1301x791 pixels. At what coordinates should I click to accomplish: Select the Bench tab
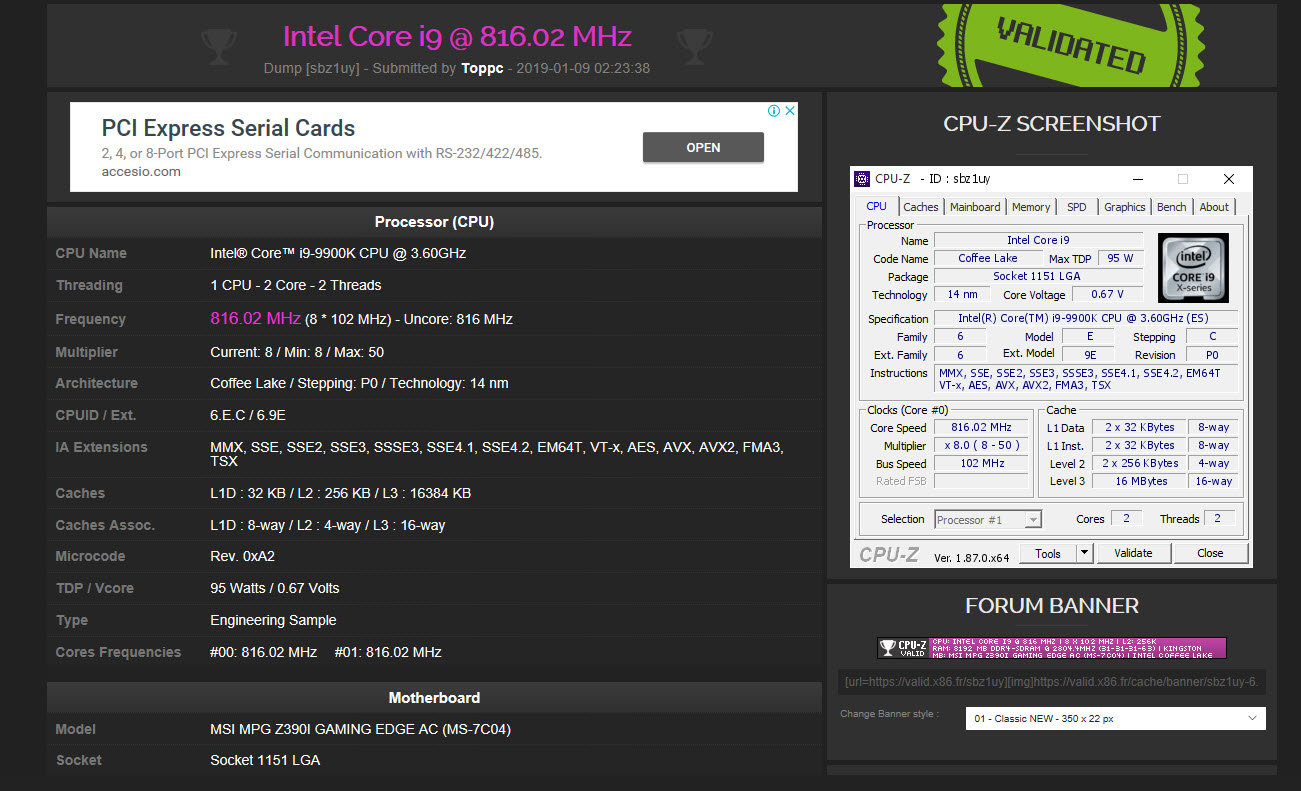tap(1172, 207)
